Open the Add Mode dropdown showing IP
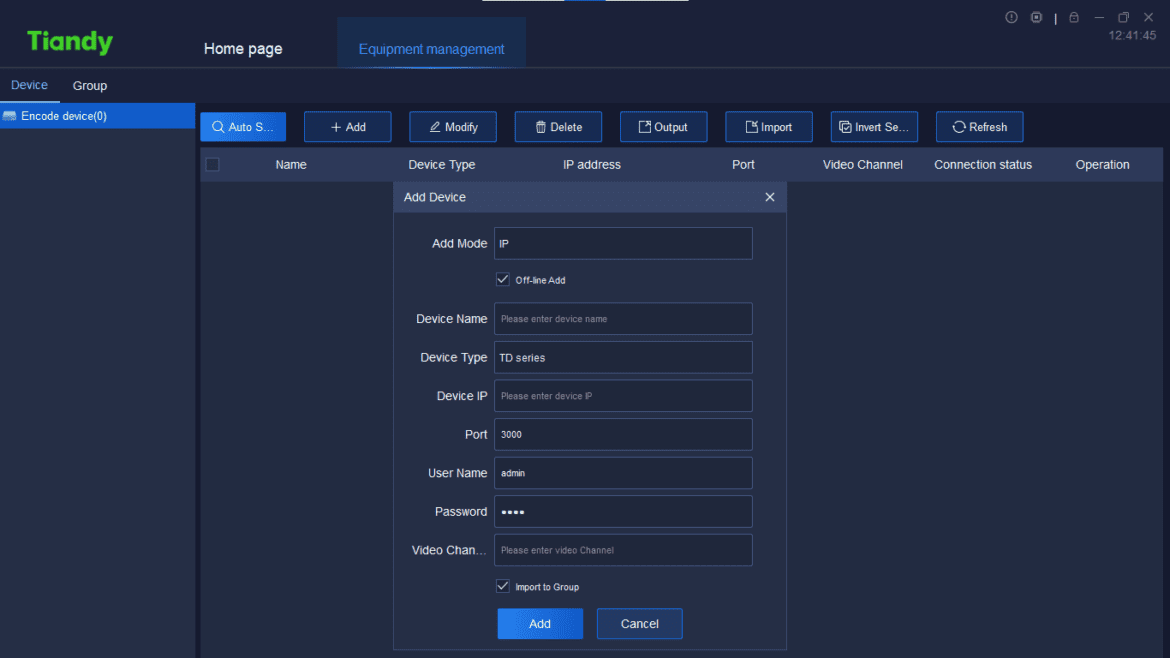Viewport: 1170px width, 658px height. [622, 243]
